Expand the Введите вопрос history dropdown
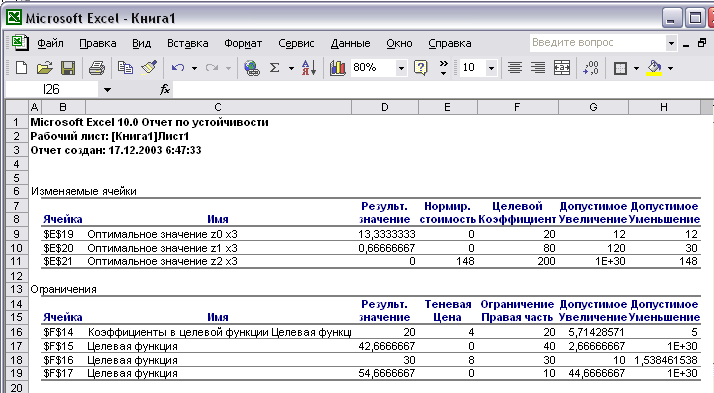Screen dimensions: 714x393 (x=671, y=43)
